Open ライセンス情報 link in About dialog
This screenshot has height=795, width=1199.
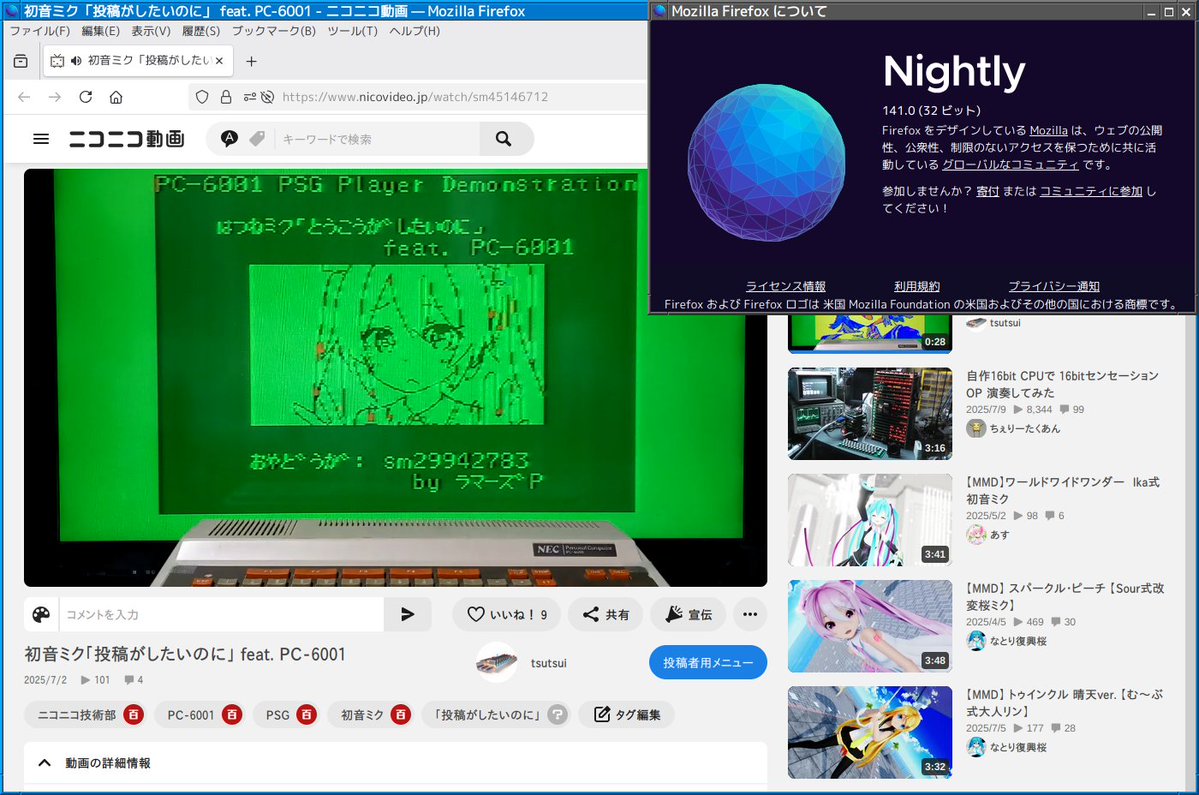point(785,286)
